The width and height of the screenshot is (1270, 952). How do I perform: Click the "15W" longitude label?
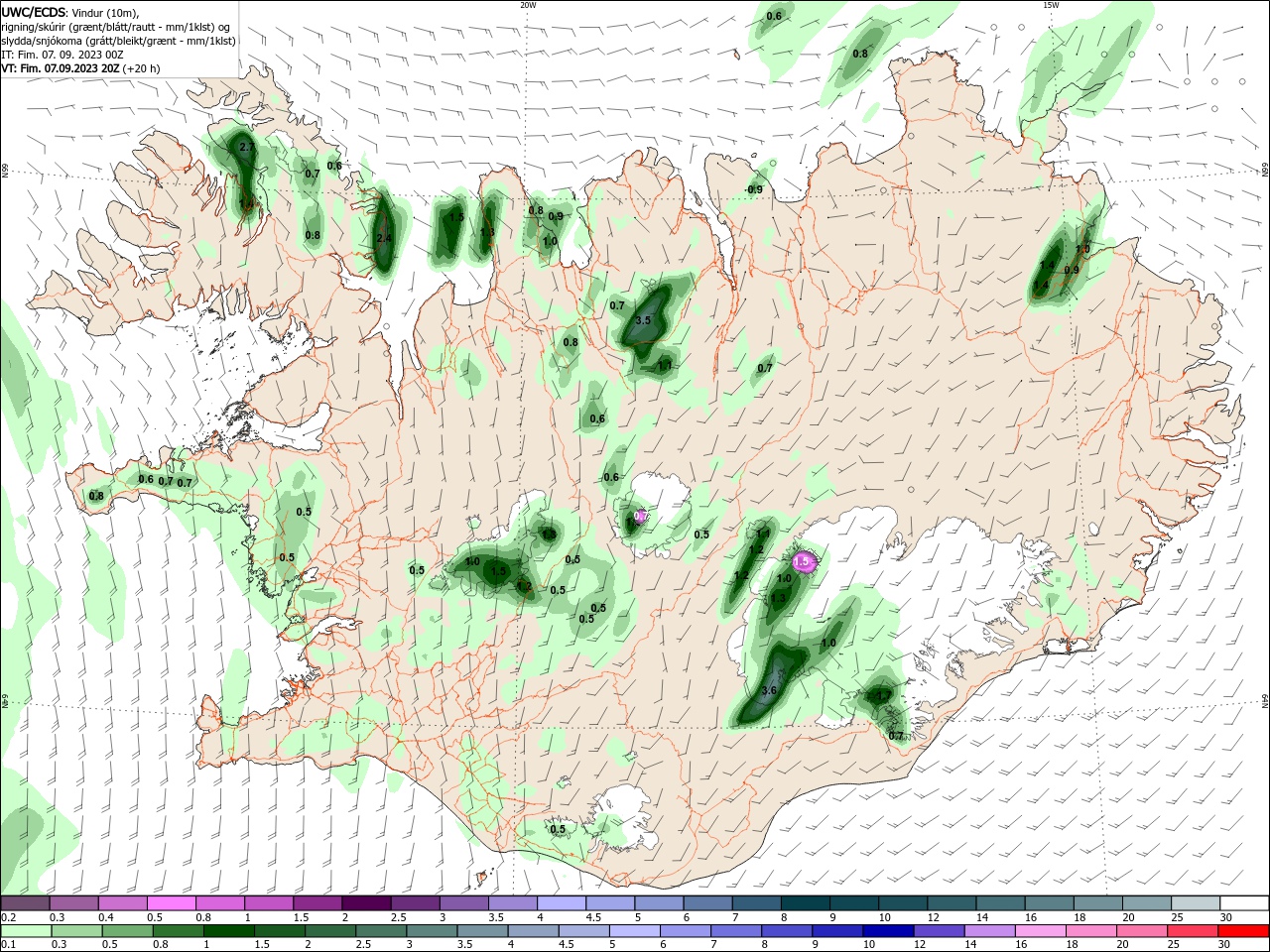[1051, 5]
